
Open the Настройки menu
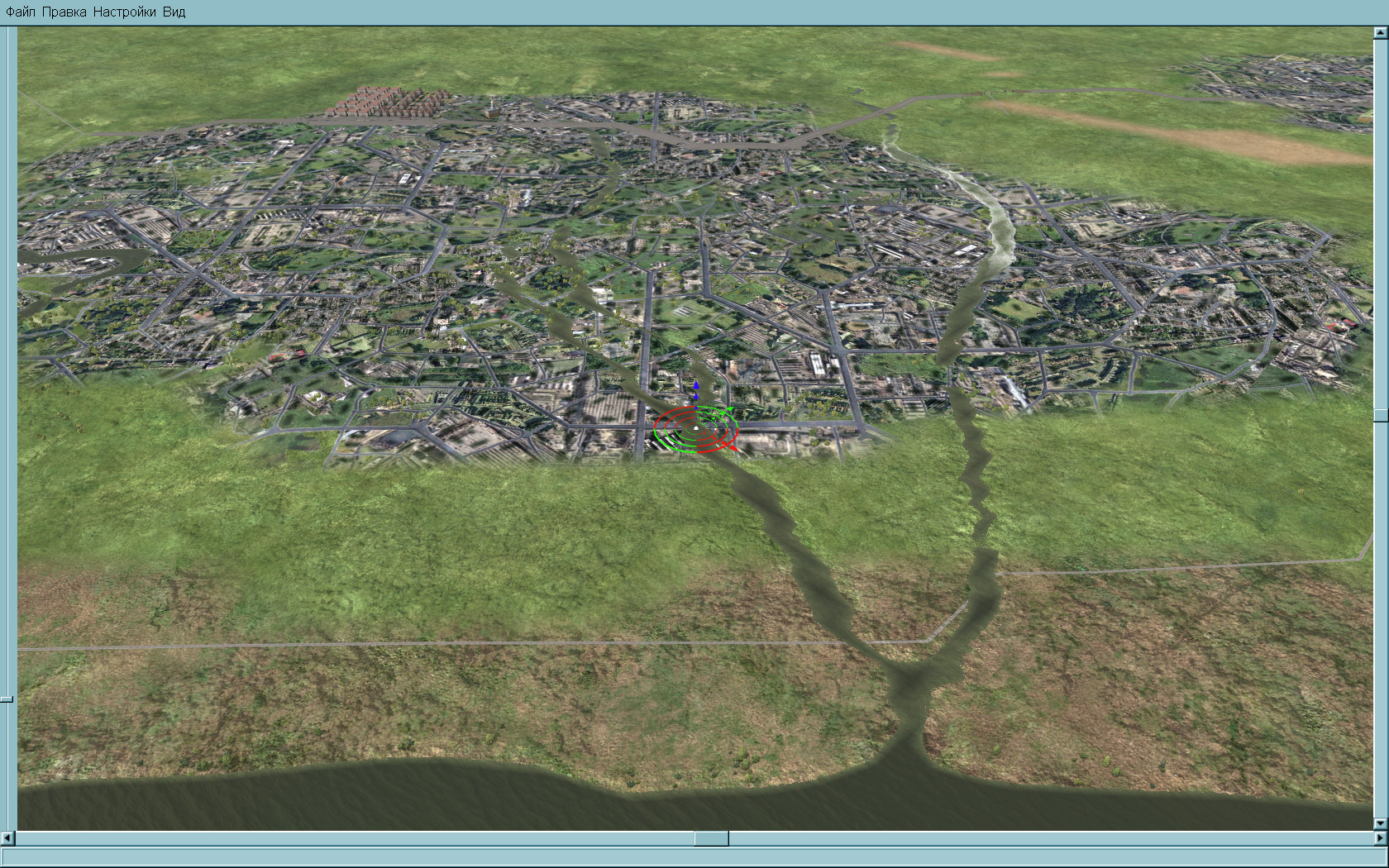pos(125,12)
